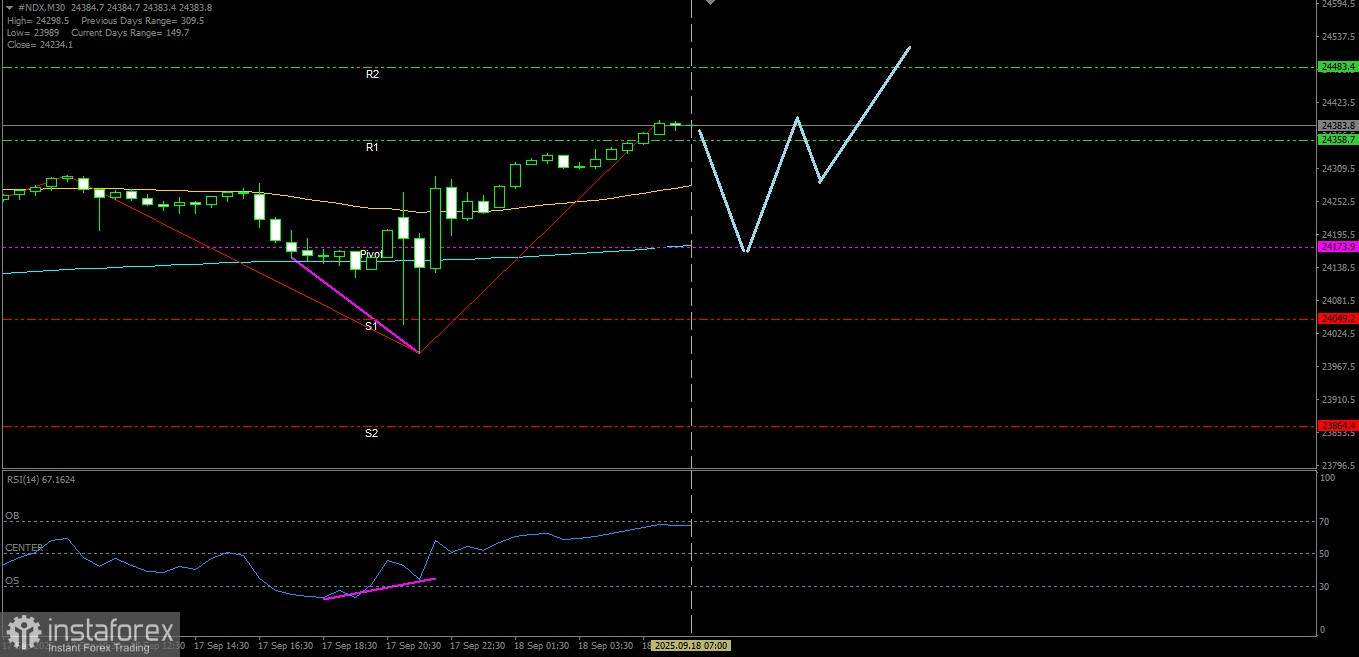This screenshot has height=657, width=1359.
Task: Click the 23796.5 price axis value
Action: (1338, 465)
